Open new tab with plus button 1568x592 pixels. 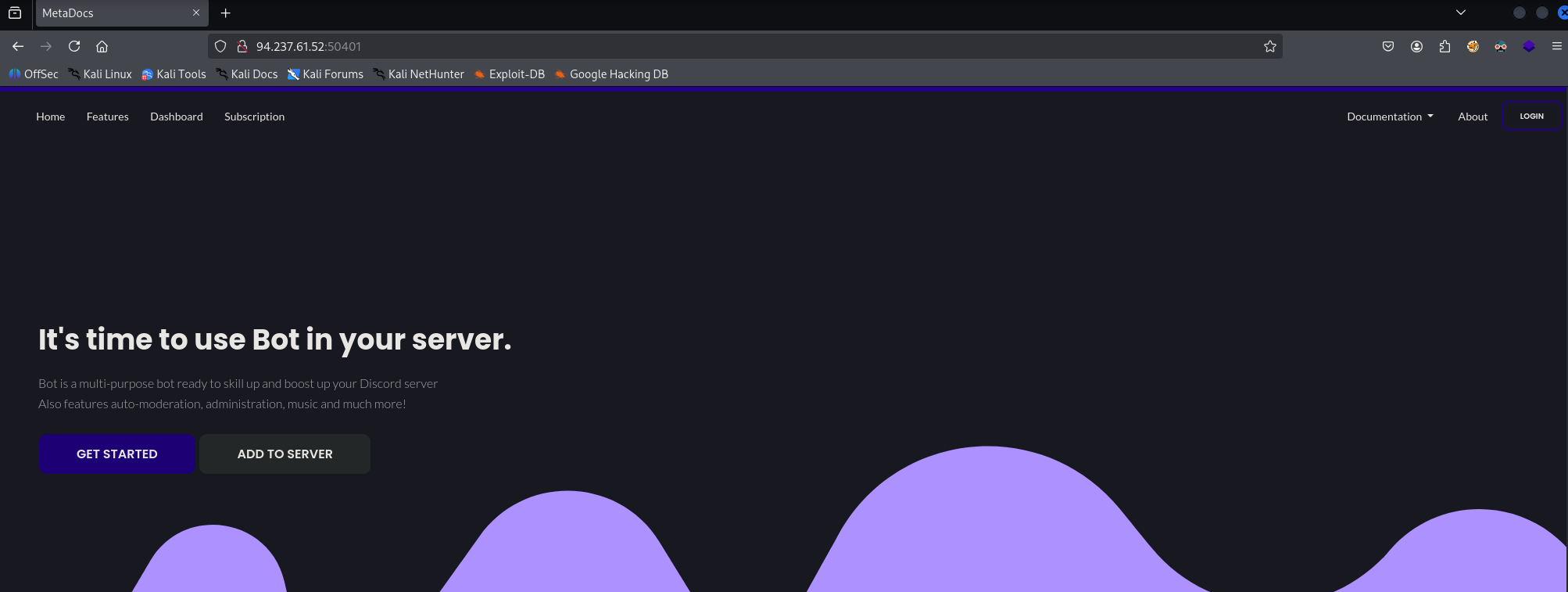226,13
